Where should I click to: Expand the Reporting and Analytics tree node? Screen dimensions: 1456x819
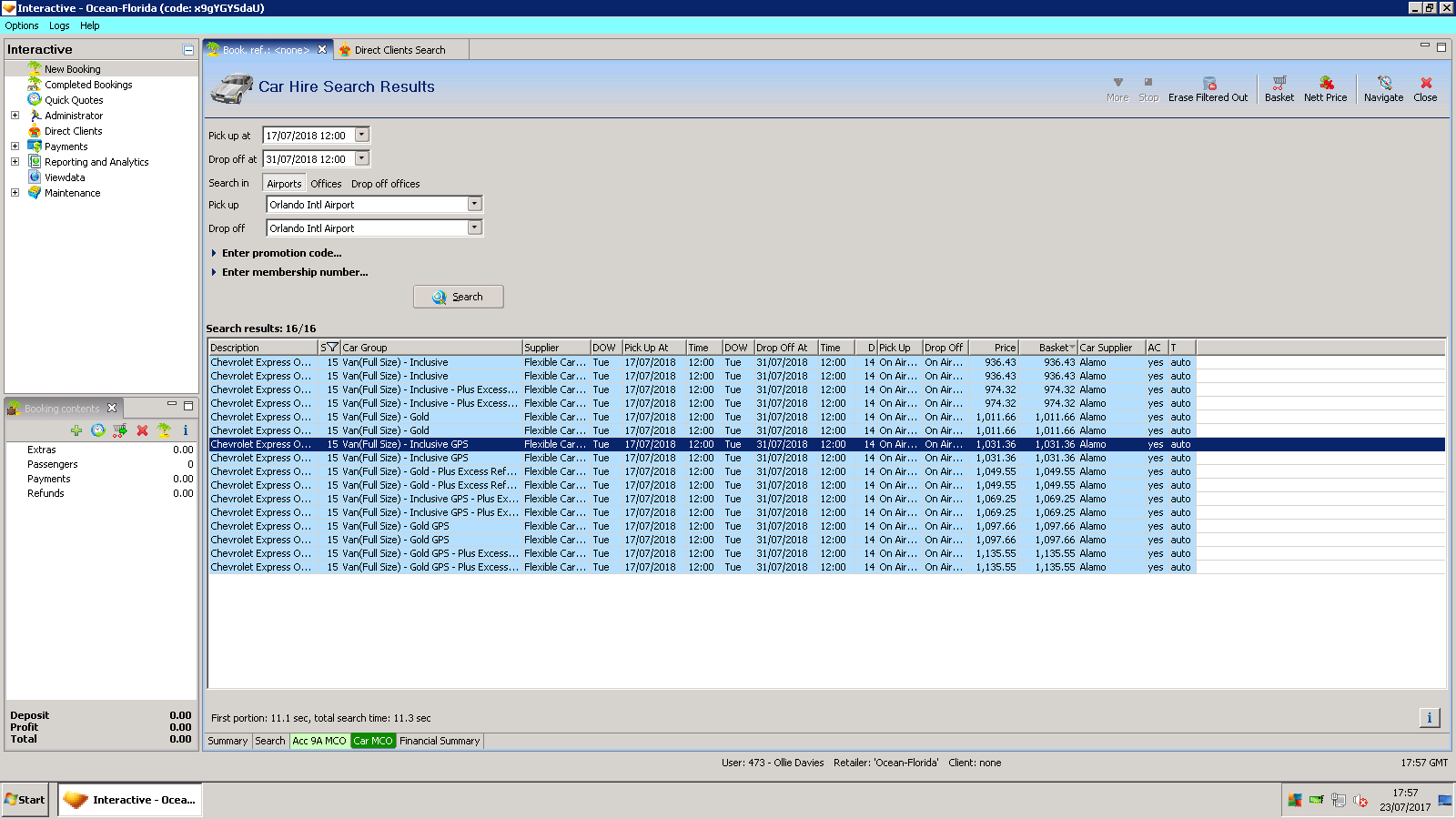(15, 162)
